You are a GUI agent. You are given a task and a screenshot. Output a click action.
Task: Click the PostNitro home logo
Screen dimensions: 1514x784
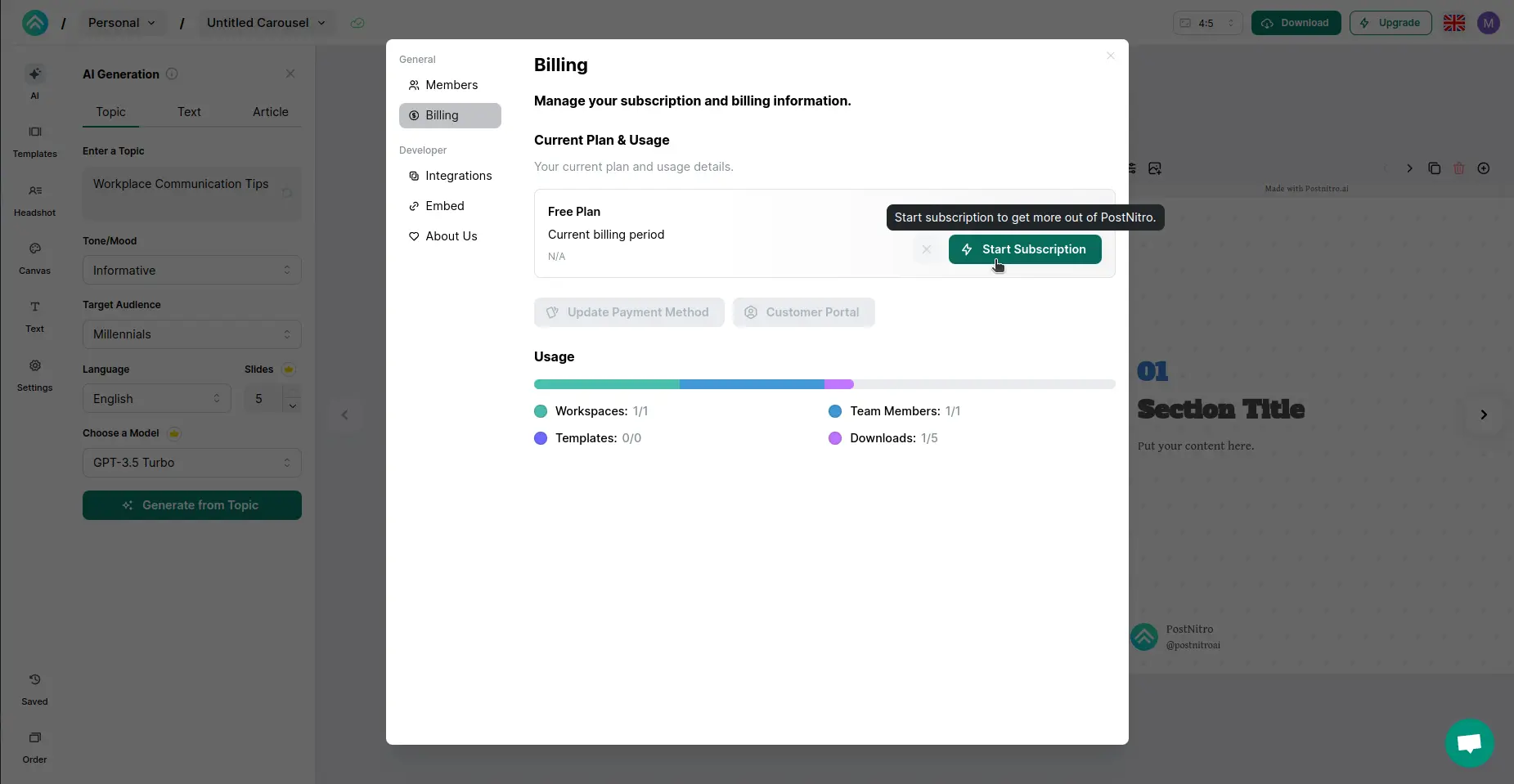34,22
